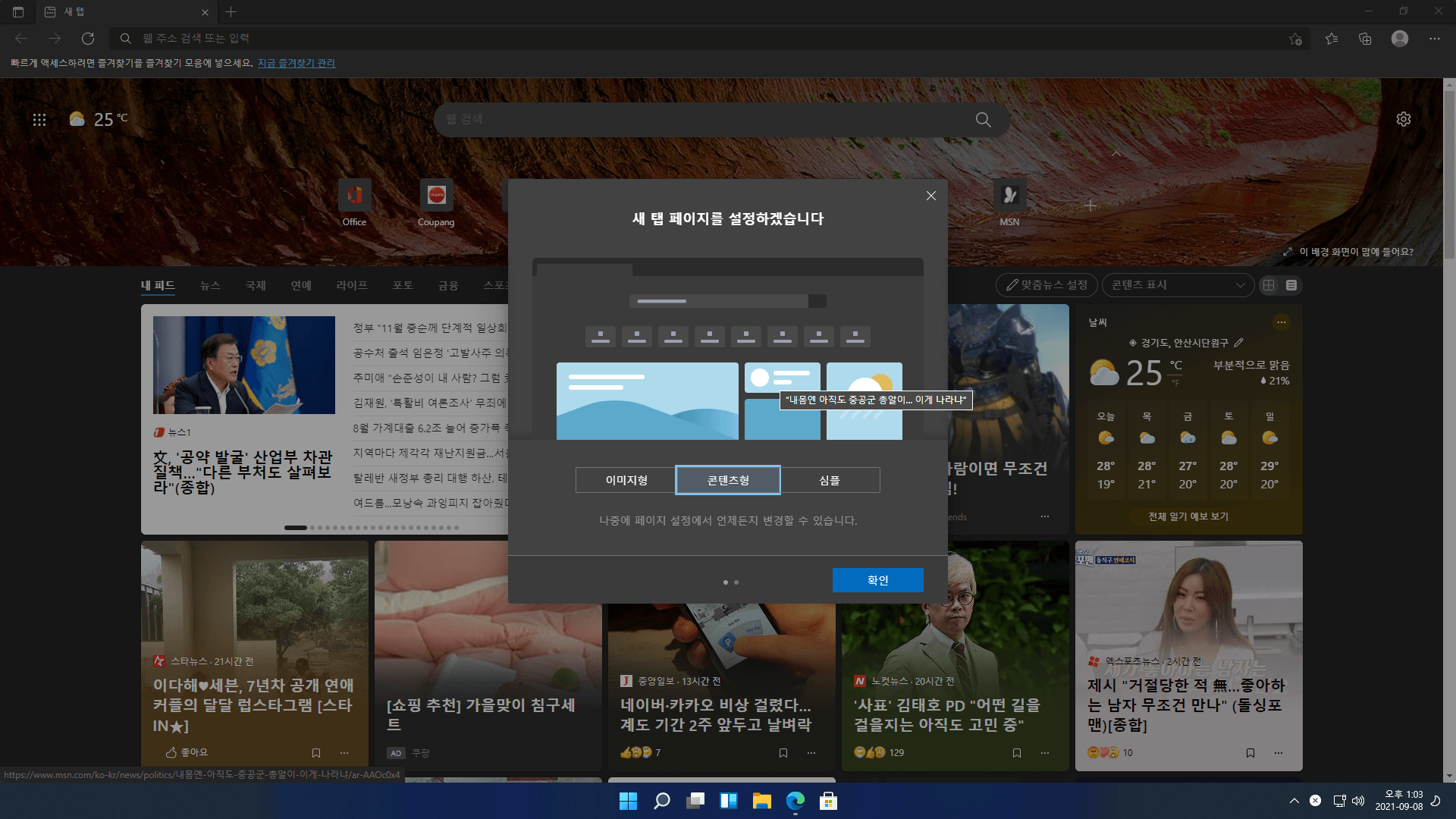
Task: Add a new quick link with plus
Action: (1090, 206)
